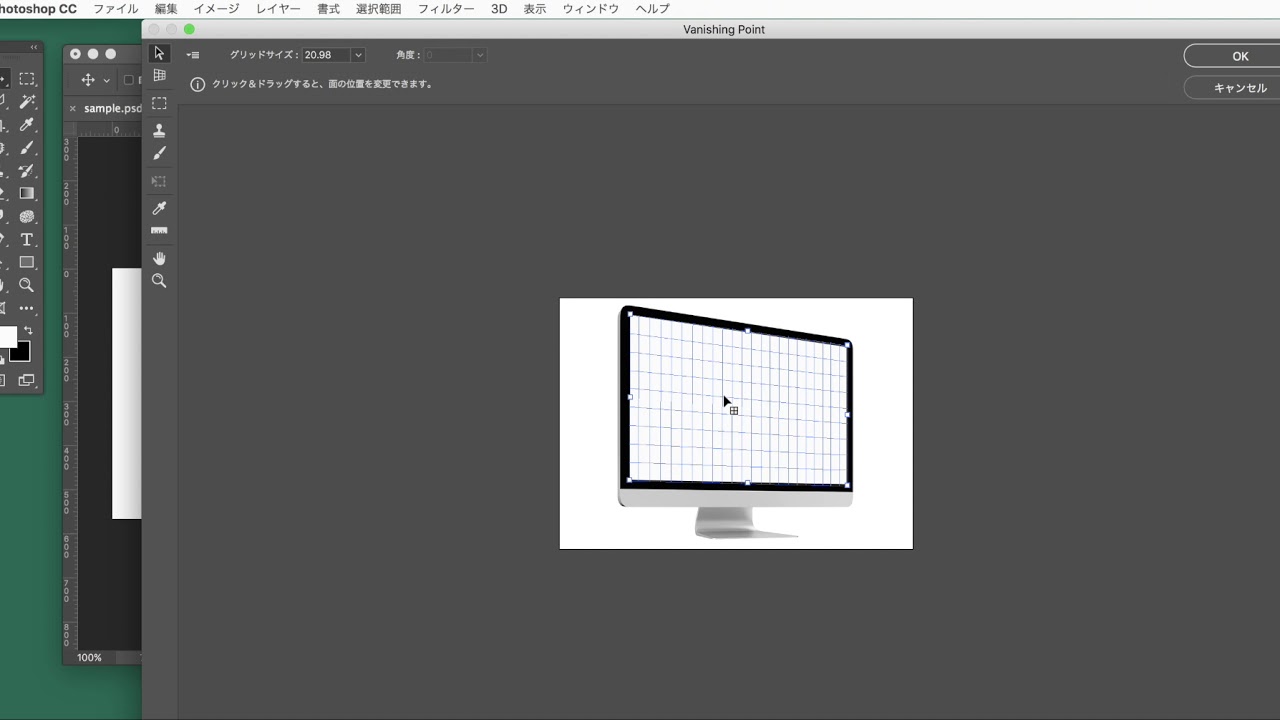Switch to the sample.psd document tab
Viewport: 1280px width, 720px height.
[x=113, y=108]
